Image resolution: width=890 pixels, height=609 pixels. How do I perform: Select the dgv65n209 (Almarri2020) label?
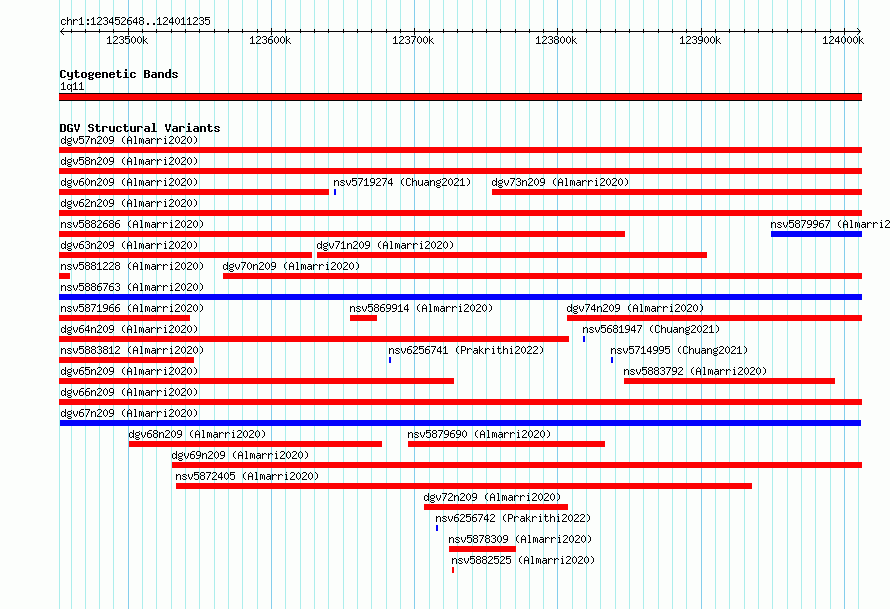129,371
